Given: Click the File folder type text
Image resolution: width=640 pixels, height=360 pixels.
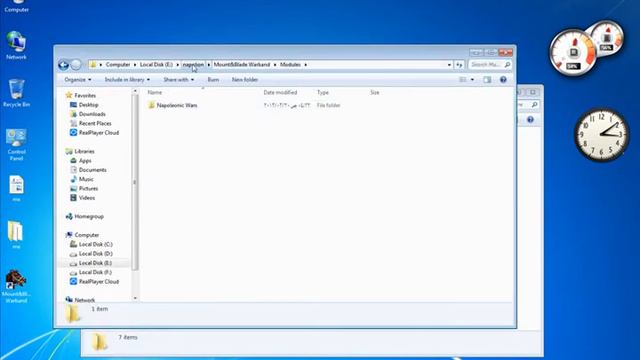Looking at the screenshot, I should (329, 105).
